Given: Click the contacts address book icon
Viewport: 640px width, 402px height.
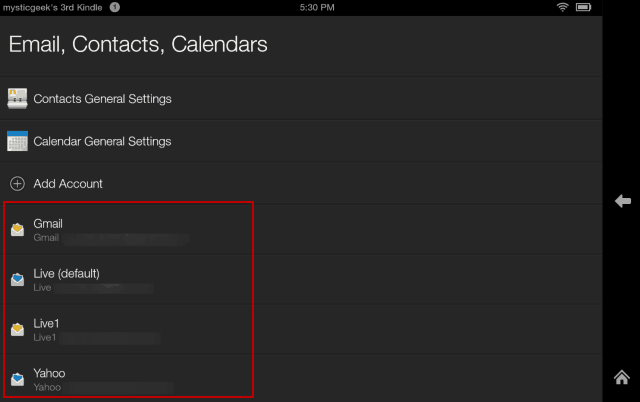Looking at the screenshot, I should coord(17,99).
